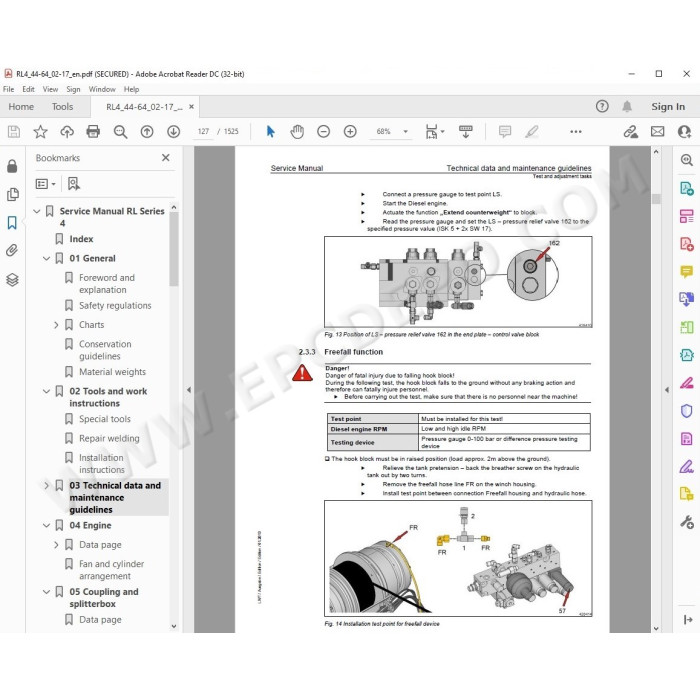Image resolution: width=700 pixels, height=700 pixels.
Task: Open Fill & Sign tool in right pane
Action: click(x=687, y=467)
